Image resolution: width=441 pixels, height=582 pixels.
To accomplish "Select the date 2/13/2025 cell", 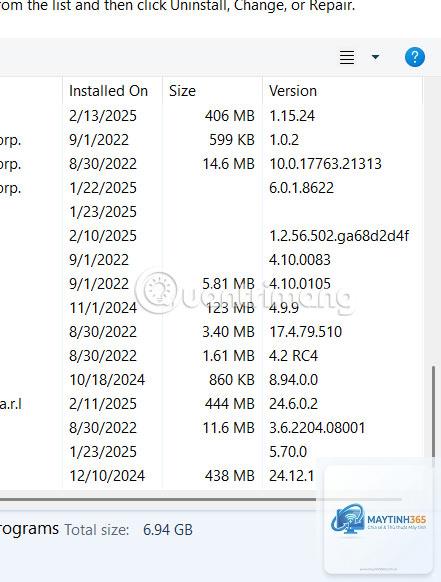I will [x=103, y=116].
